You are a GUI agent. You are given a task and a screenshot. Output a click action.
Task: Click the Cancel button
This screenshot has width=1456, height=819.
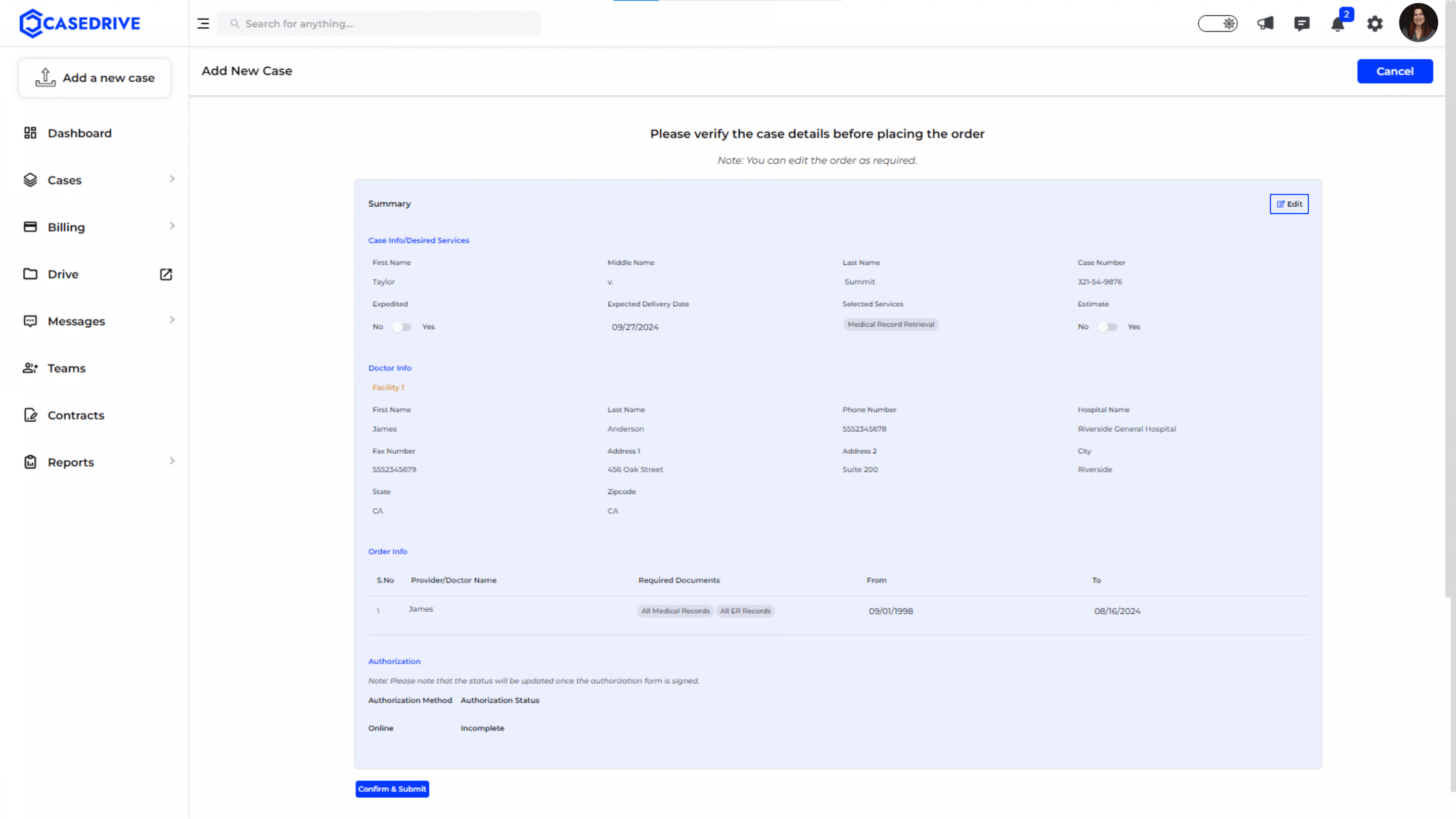tap(1394, 71)
